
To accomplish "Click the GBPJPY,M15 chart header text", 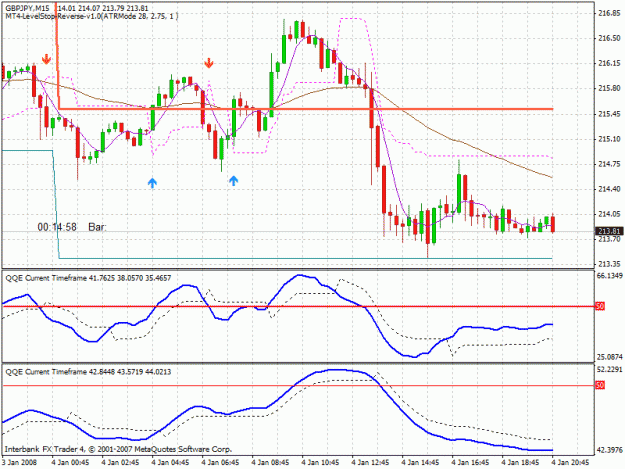I will tap(27, 8).
